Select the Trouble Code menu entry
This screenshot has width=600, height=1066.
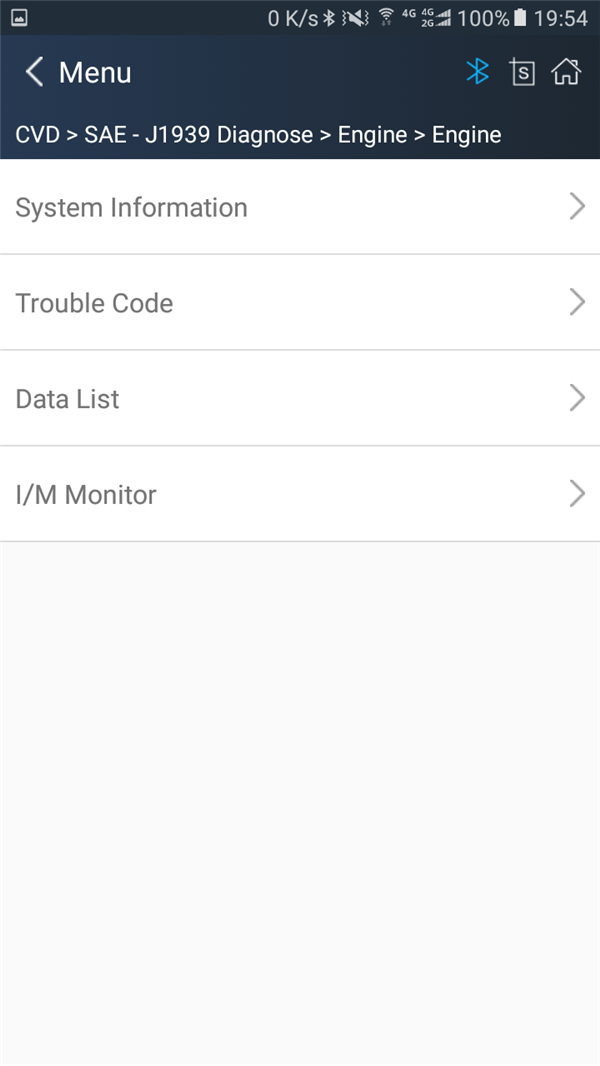click(x=300, y=303)
